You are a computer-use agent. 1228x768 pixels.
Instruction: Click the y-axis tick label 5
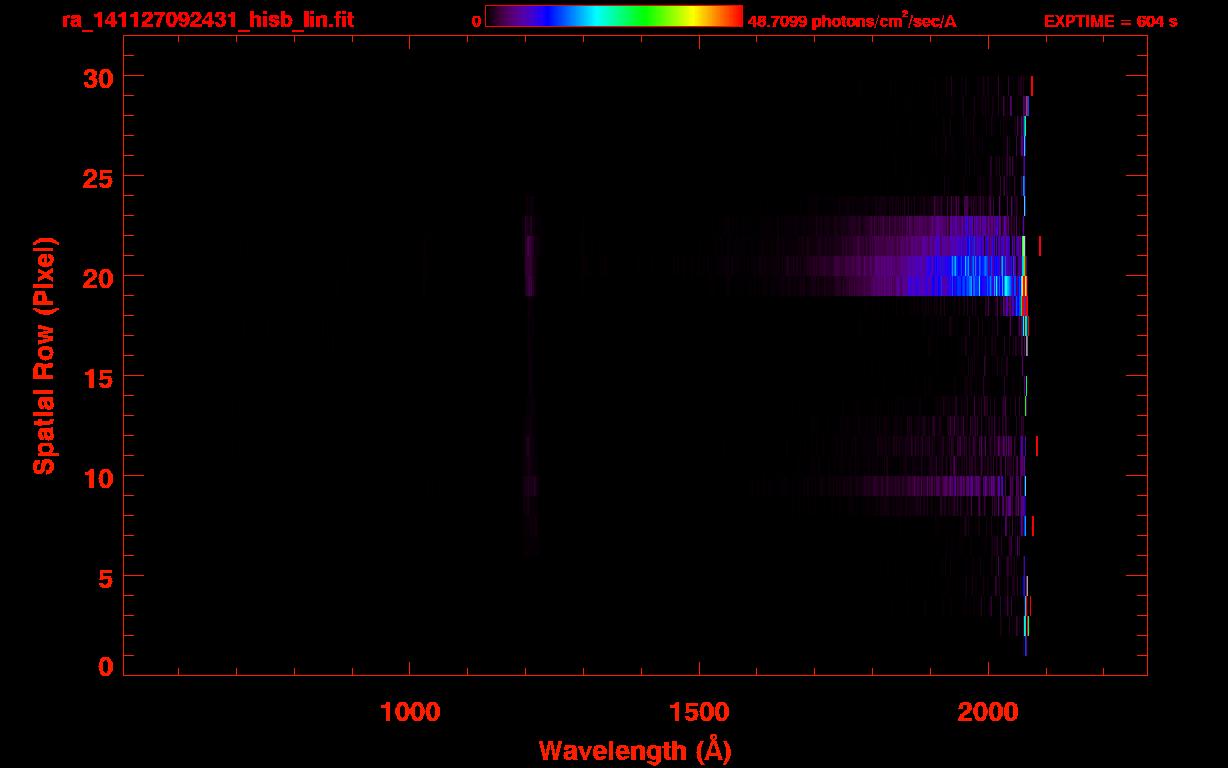103,577
